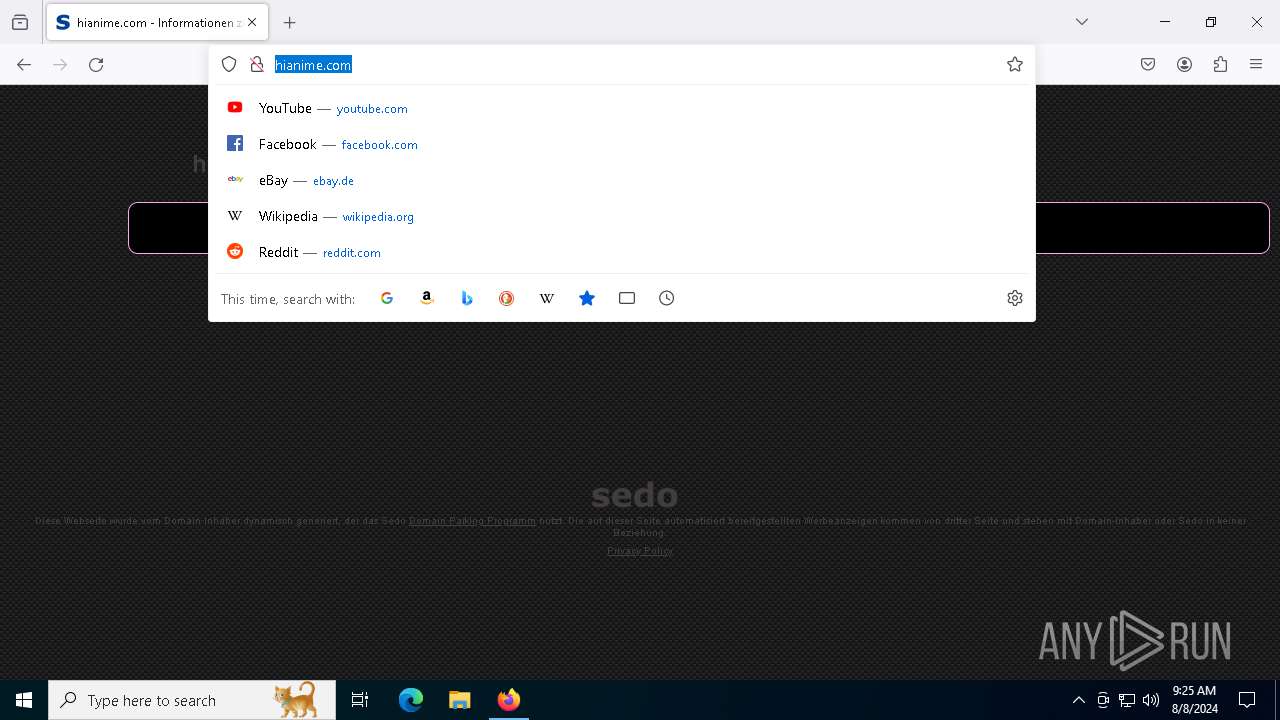This screenshot has width=1280, height=720.
Task: Search this time with Google
Action: (x=387, y=298)
